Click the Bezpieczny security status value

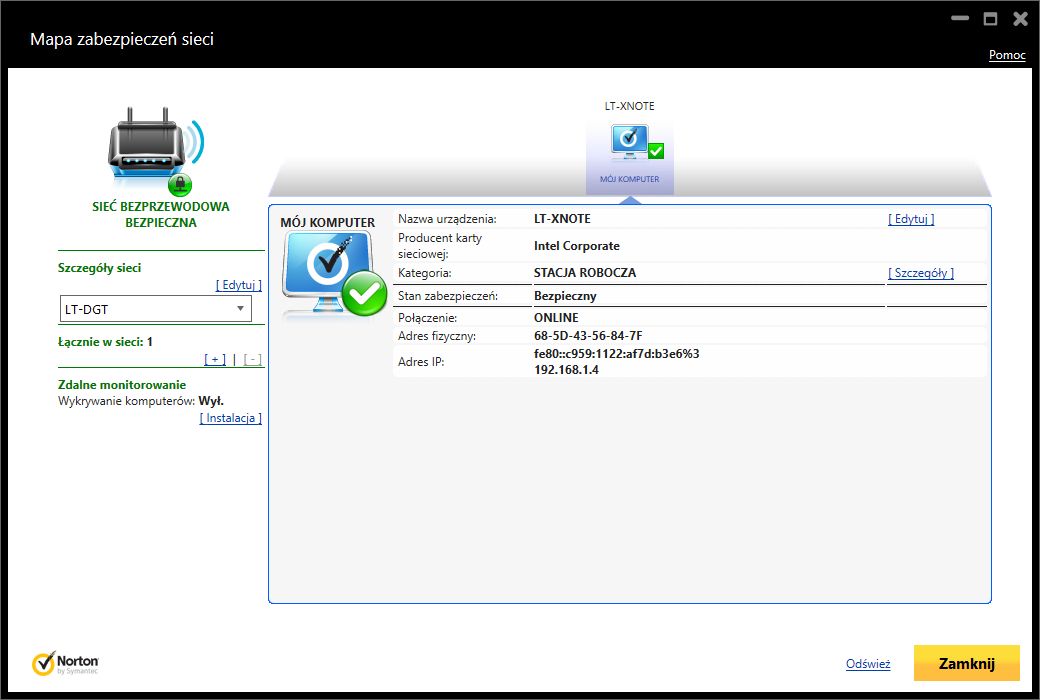click(565, 296)
